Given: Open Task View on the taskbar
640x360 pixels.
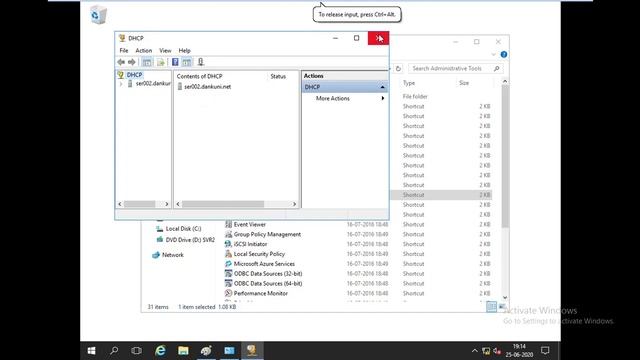Looking at the screenshot, I should tap(136, 351).
